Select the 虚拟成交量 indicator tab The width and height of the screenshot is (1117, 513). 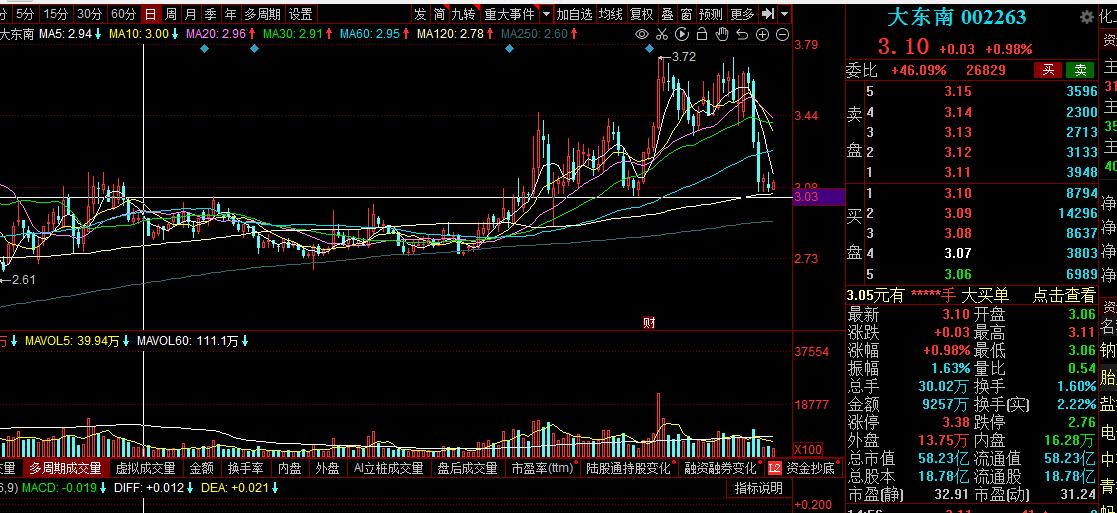(x=145, y=468)
